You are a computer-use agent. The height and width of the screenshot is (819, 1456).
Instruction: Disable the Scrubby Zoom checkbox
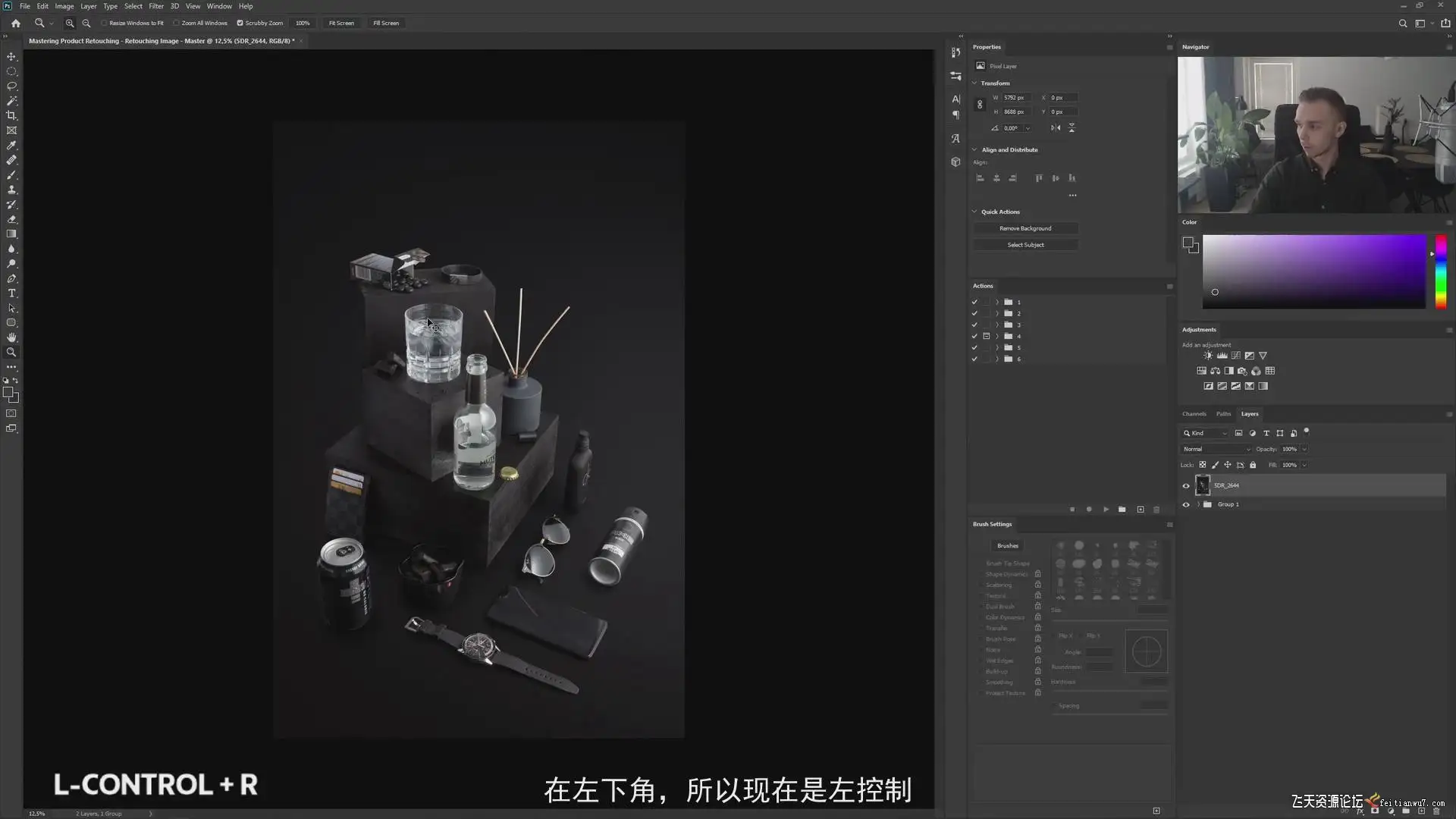(240, 23)
